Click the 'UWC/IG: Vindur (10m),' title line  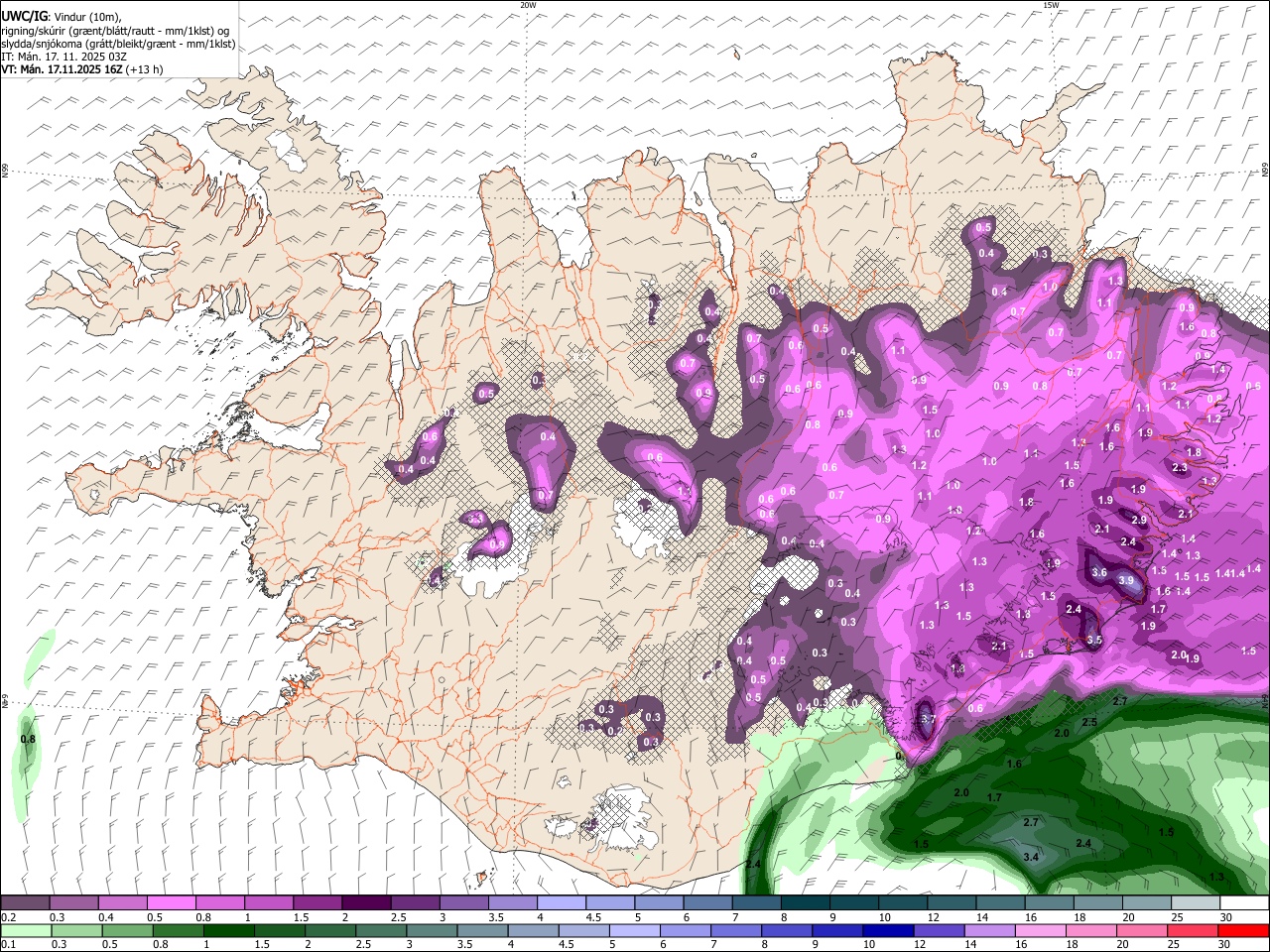(62, 17)
